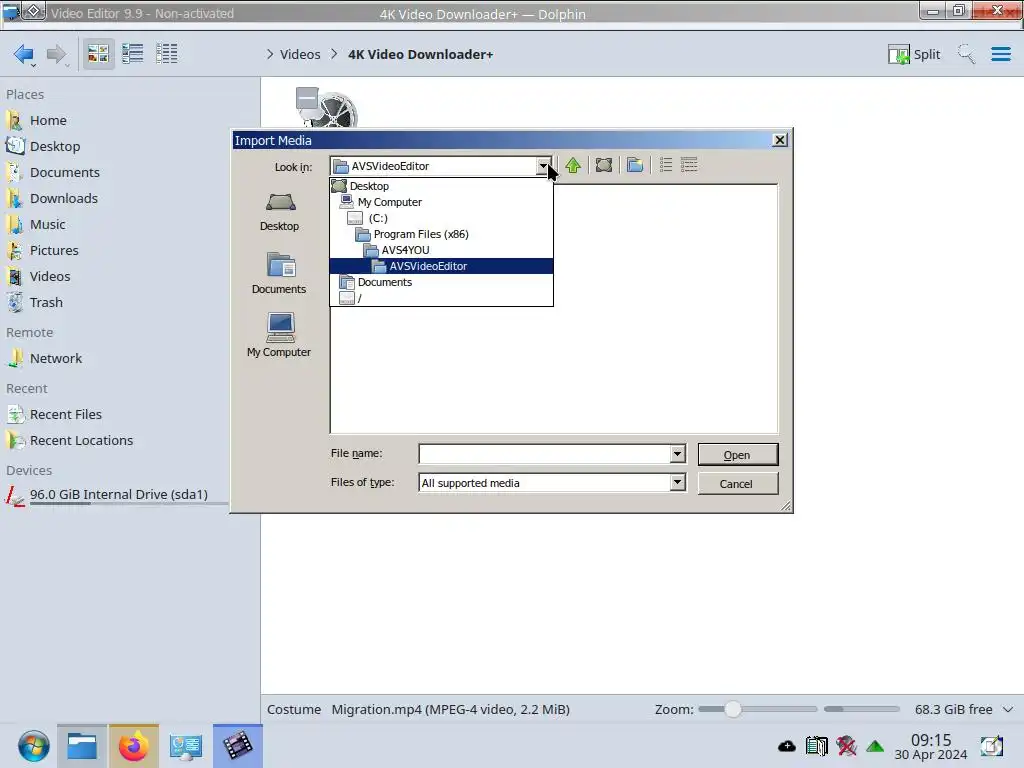Expand the 68.3 GiB free chevron
This screenshot has height=768, width=1024.
[x=1007, y=709]
